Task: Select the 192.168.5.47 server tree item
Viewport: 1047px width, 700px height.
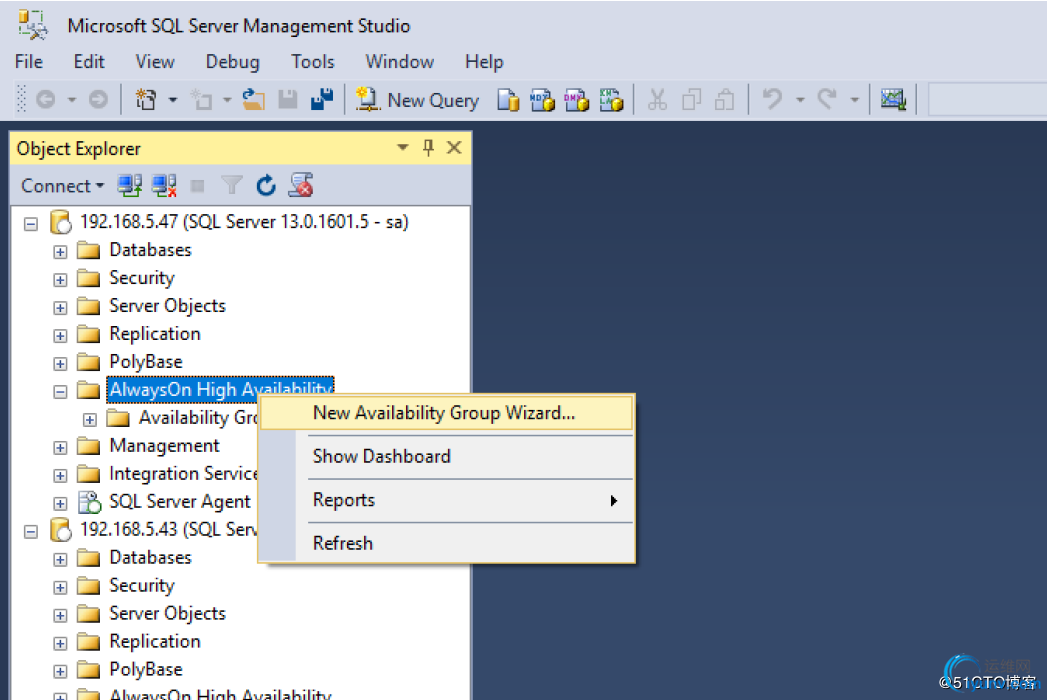Action: [x=244, y=222]
